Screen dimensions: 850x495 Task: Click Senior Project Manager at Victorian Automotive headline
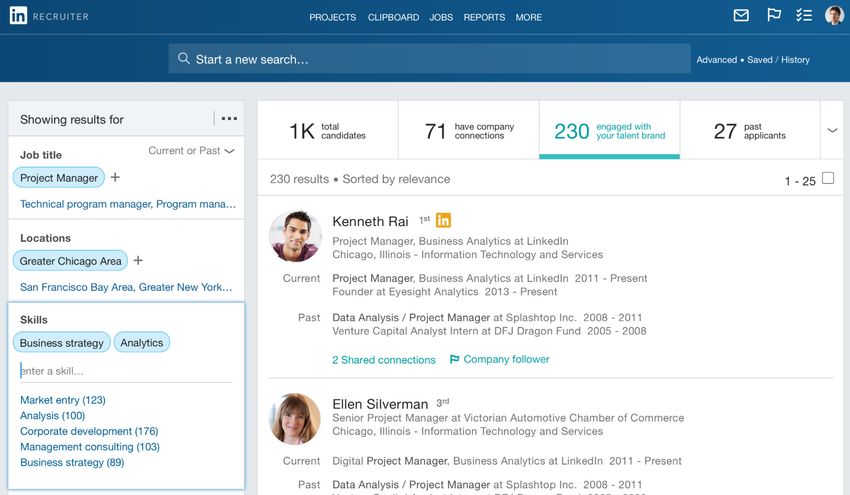(508, 418)
